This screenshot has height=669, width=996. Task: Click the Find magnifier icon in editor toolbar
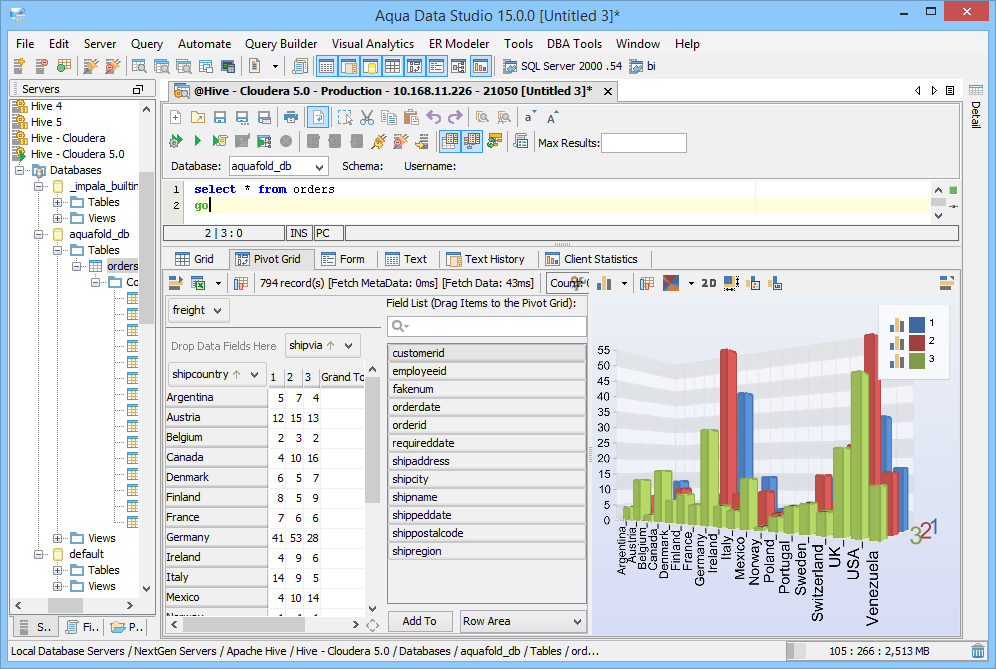tap(482, 118)
